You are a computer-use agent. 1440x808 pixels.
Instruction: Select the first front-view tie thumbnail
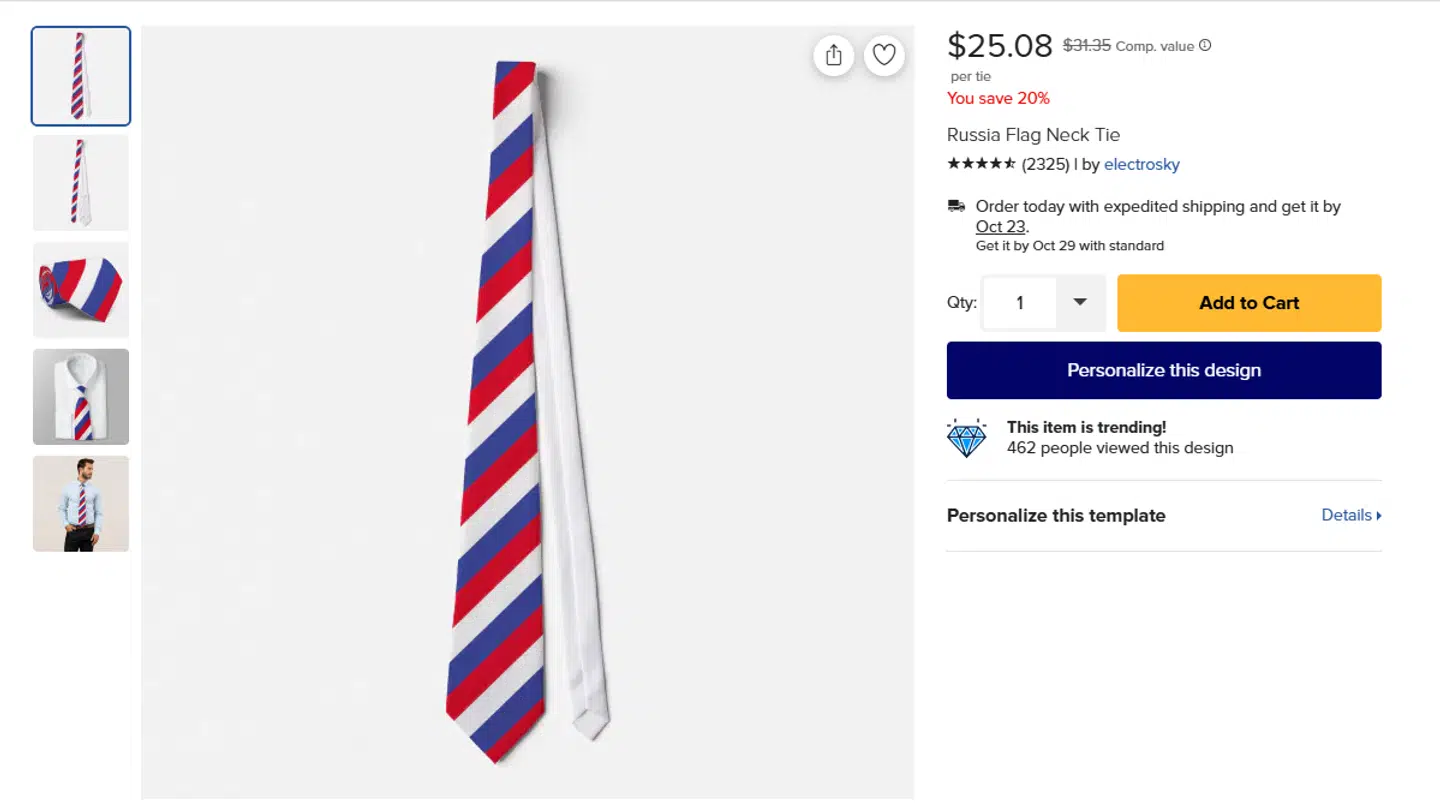click(81, 76)
